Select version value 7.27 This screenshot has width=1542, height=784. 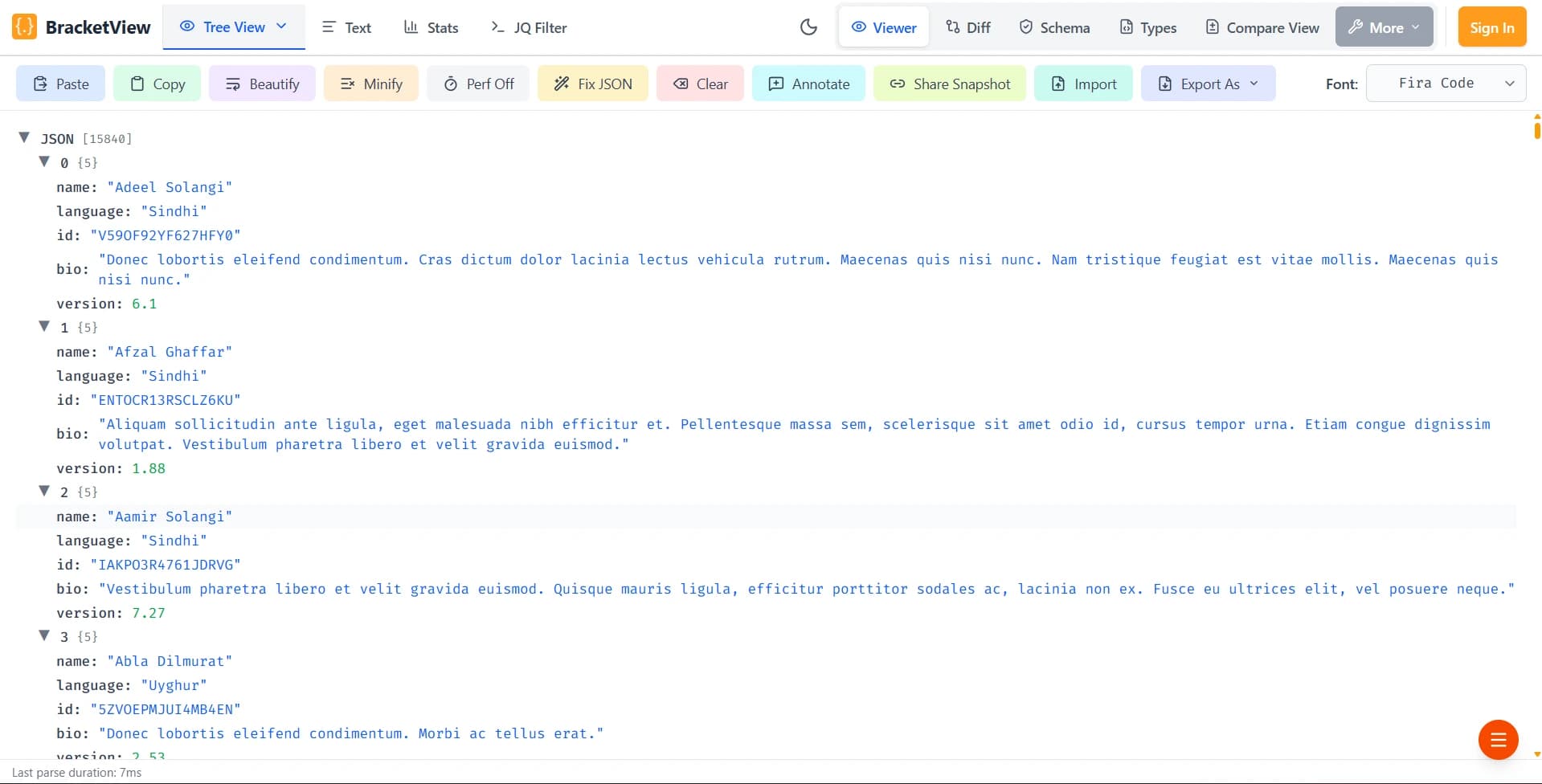click(149, 613)
